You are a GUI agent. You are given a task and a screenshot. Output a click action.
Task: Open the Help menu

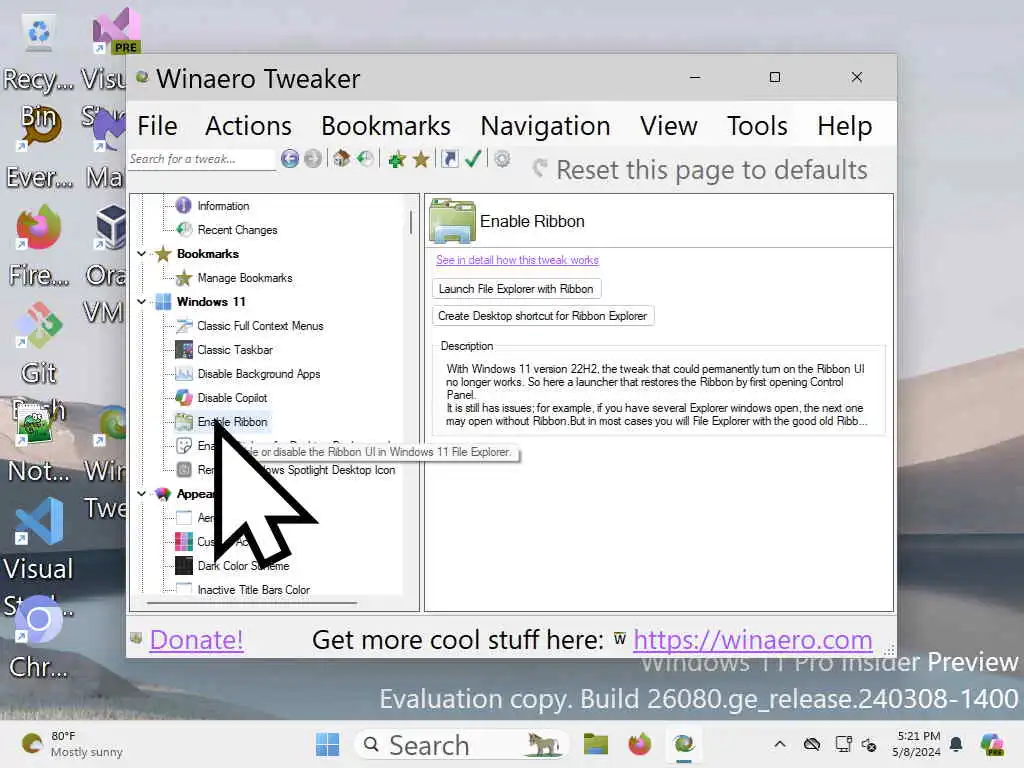(x=844, y=125)
